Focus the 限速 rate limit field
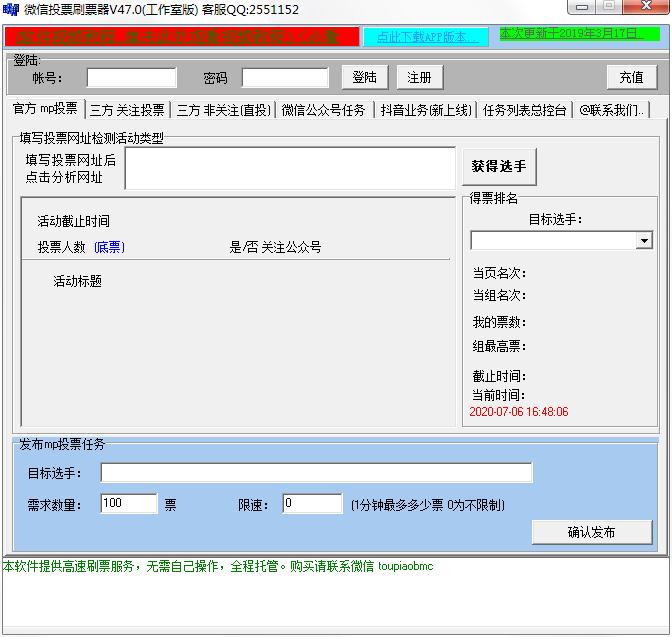The height and width of the screenshot is (637, 672). click(312, 504)
